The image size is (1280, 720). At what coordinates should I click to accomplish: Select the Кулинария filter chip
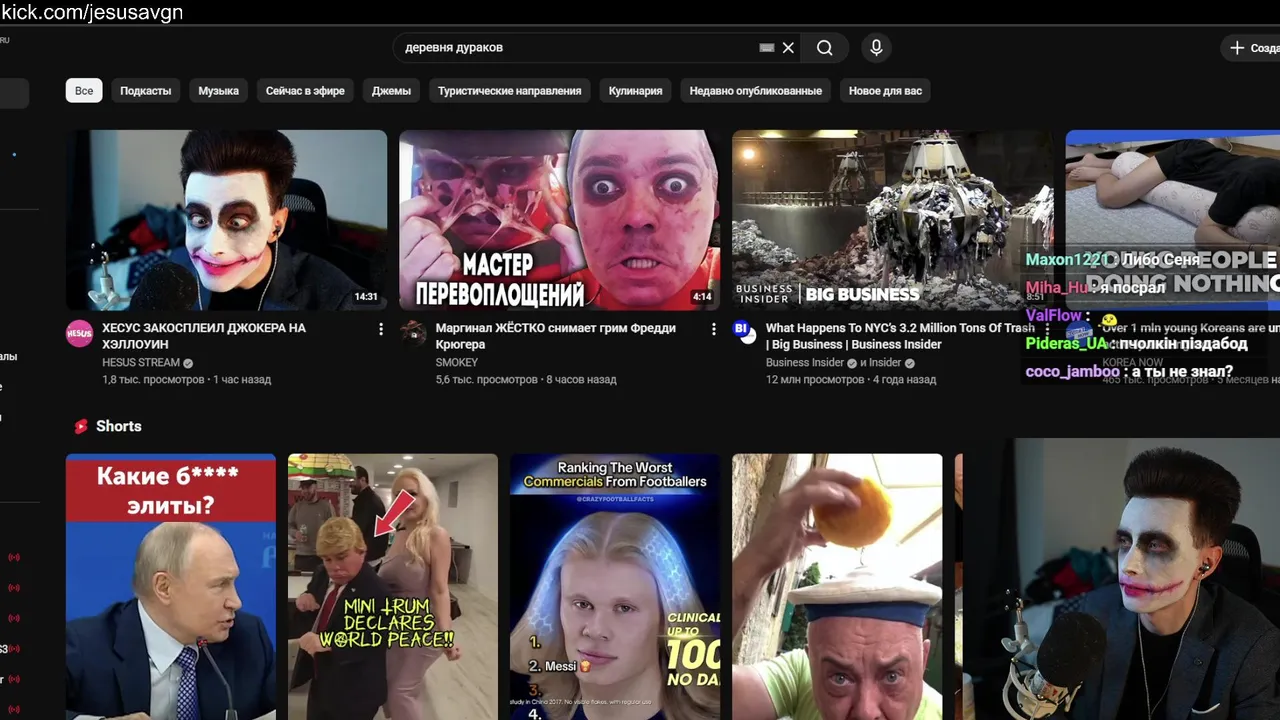pyautogui.click(x=636, y=91)
